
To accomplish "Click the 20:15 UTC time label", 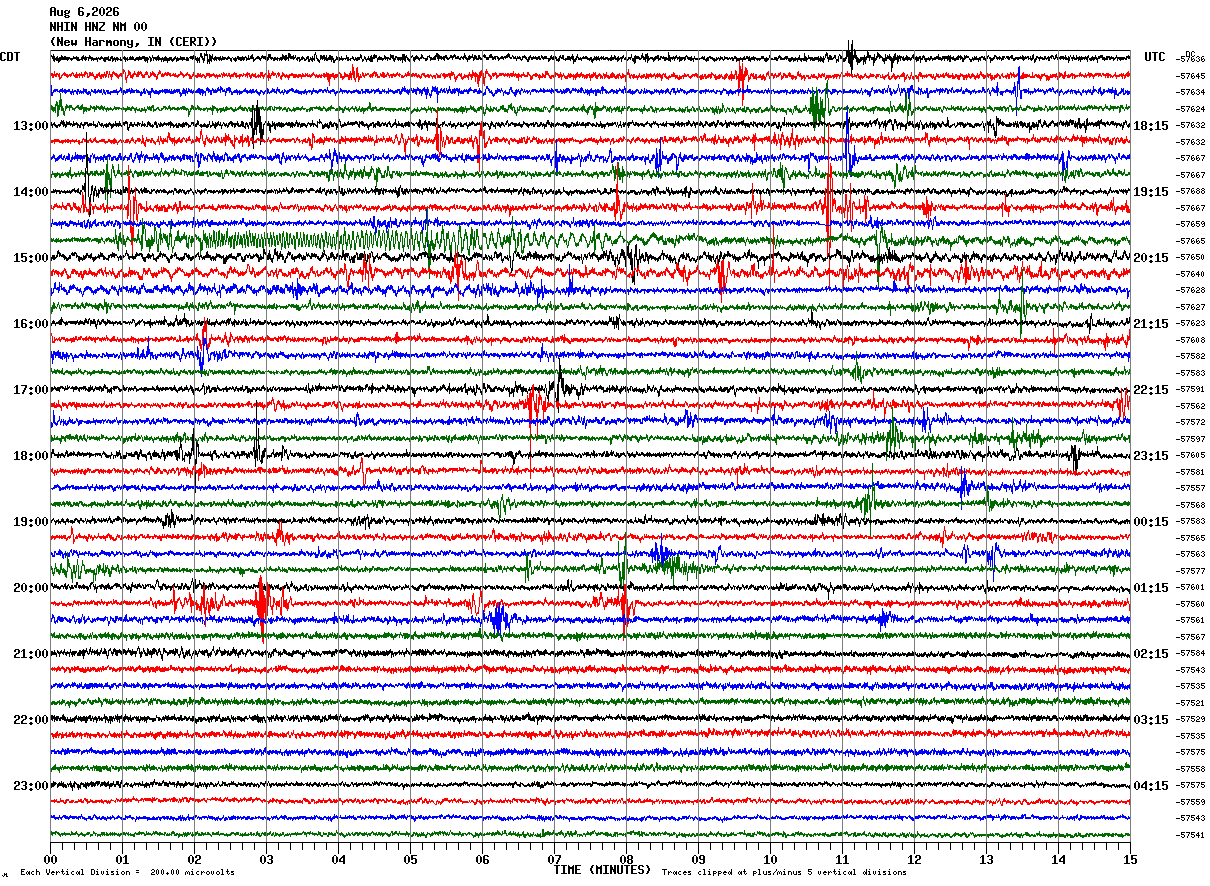I will coord(1151,258).
